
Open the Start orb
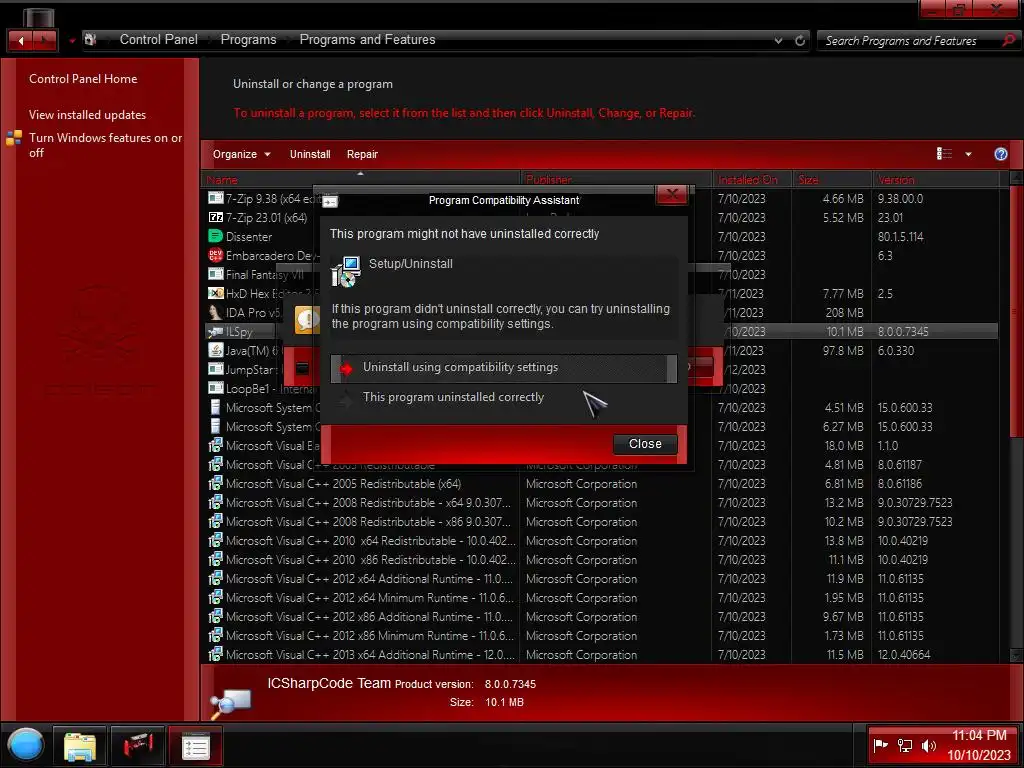pos(26,745)
